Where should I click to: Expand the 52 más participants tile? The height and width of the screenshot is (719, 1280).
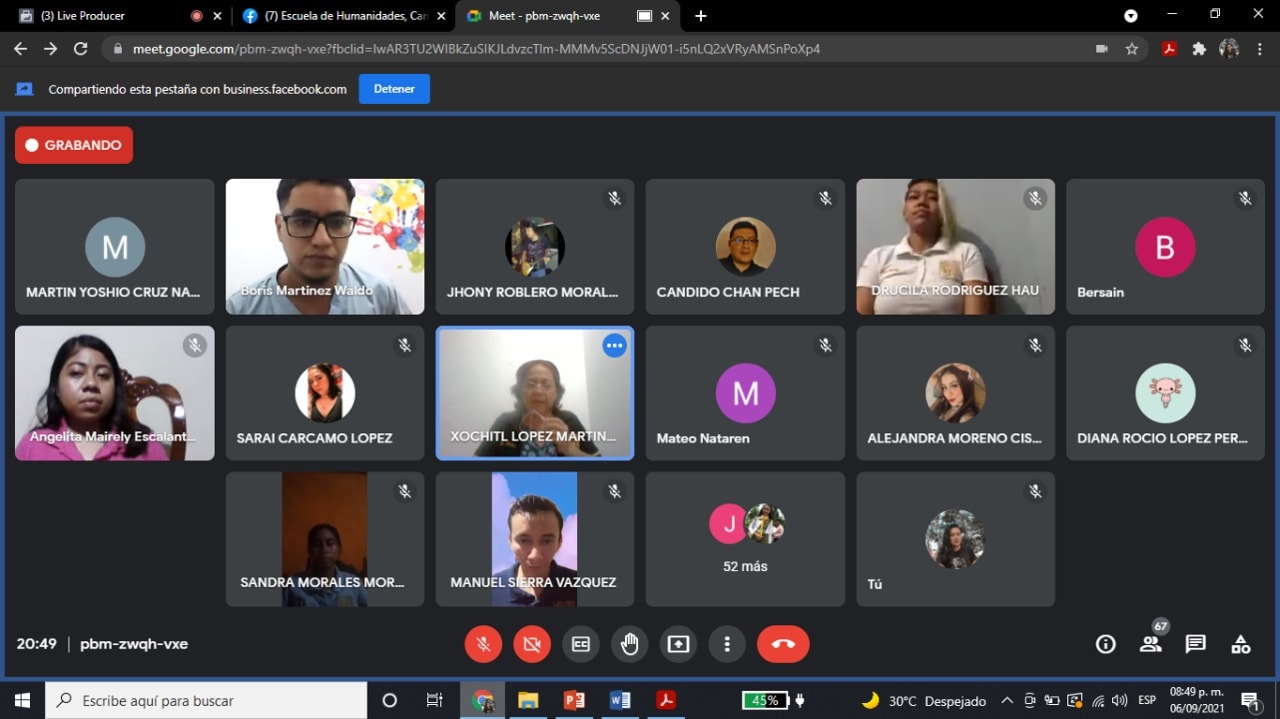coord(745,540)
